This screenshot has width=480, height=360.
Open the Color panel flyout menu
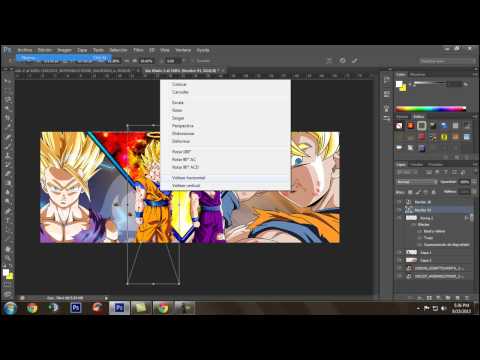tap(475, 74)
